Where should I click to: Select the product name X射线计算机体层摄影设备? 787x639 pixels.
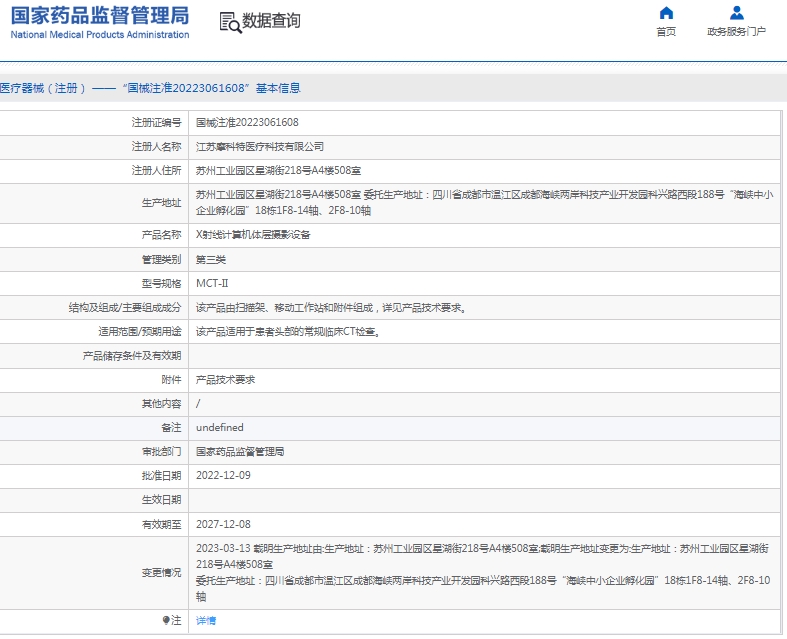[253, 235]
